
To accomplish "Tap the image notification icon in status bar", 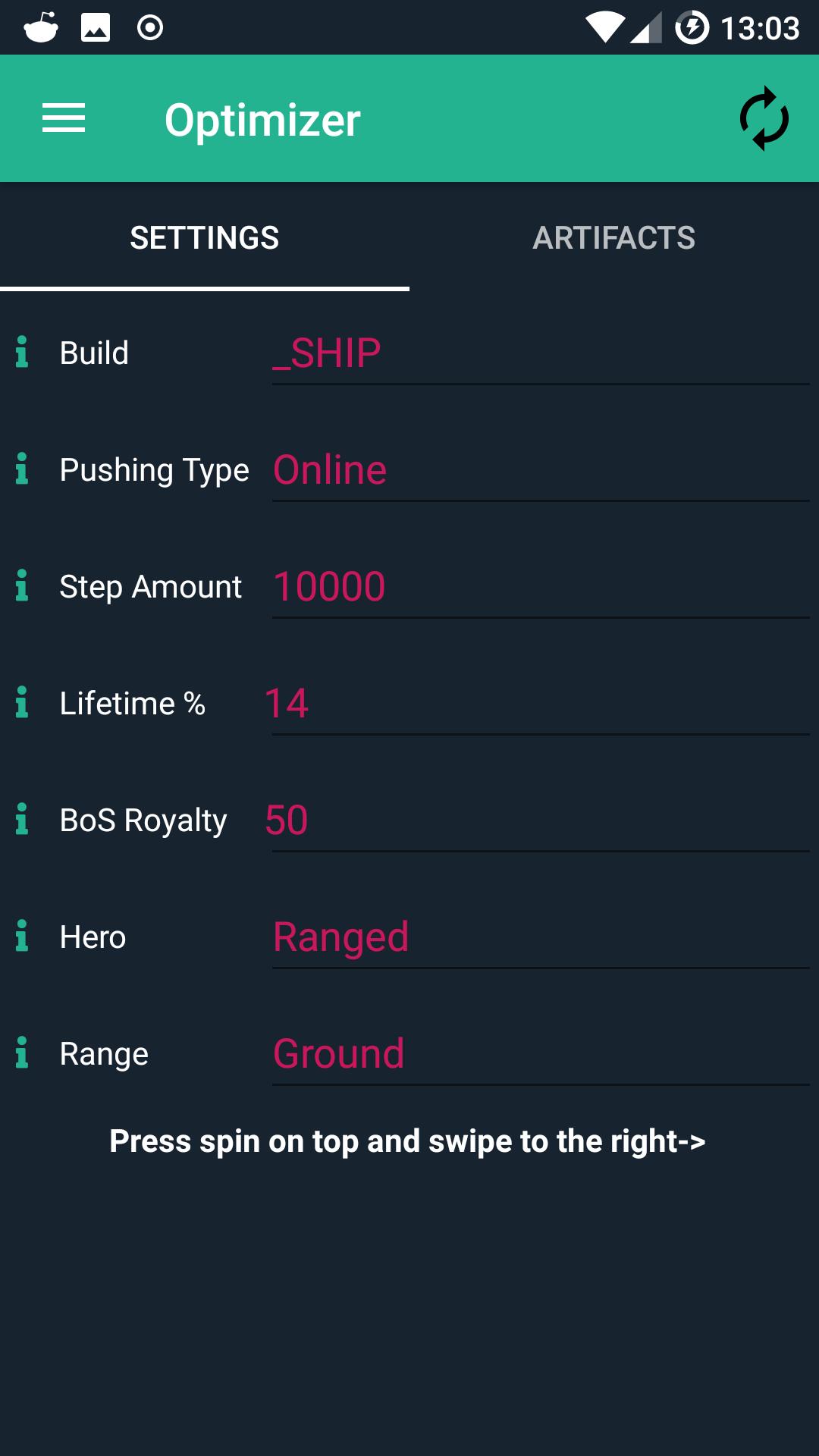I will [x=96, y=28].
